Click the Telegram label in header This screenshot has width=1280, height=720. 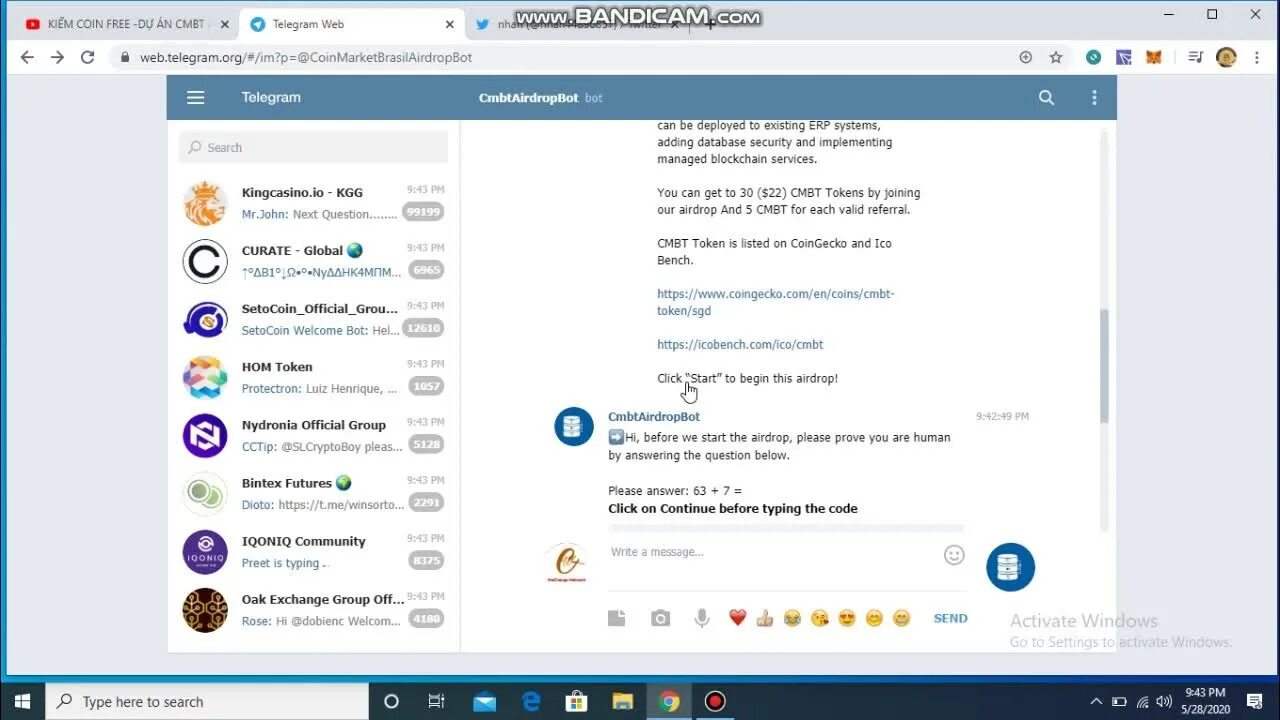tap(271, 97)
